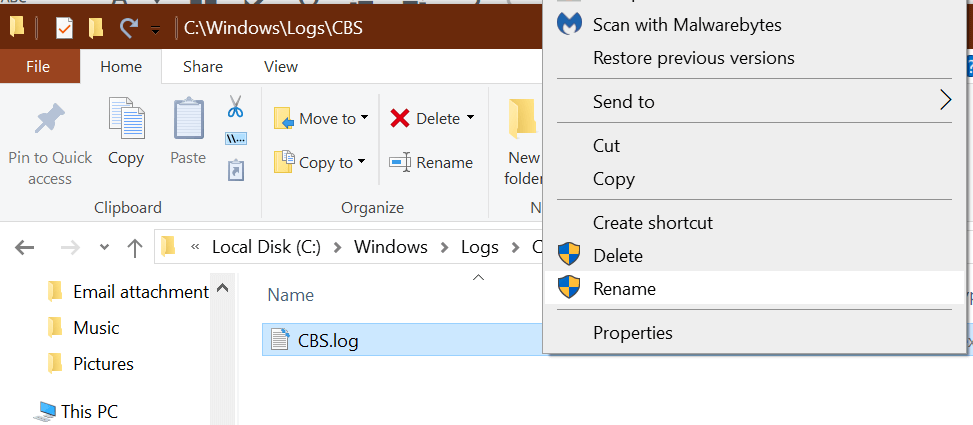Click the Paste shortcut icon

click(x=236, y=171)
